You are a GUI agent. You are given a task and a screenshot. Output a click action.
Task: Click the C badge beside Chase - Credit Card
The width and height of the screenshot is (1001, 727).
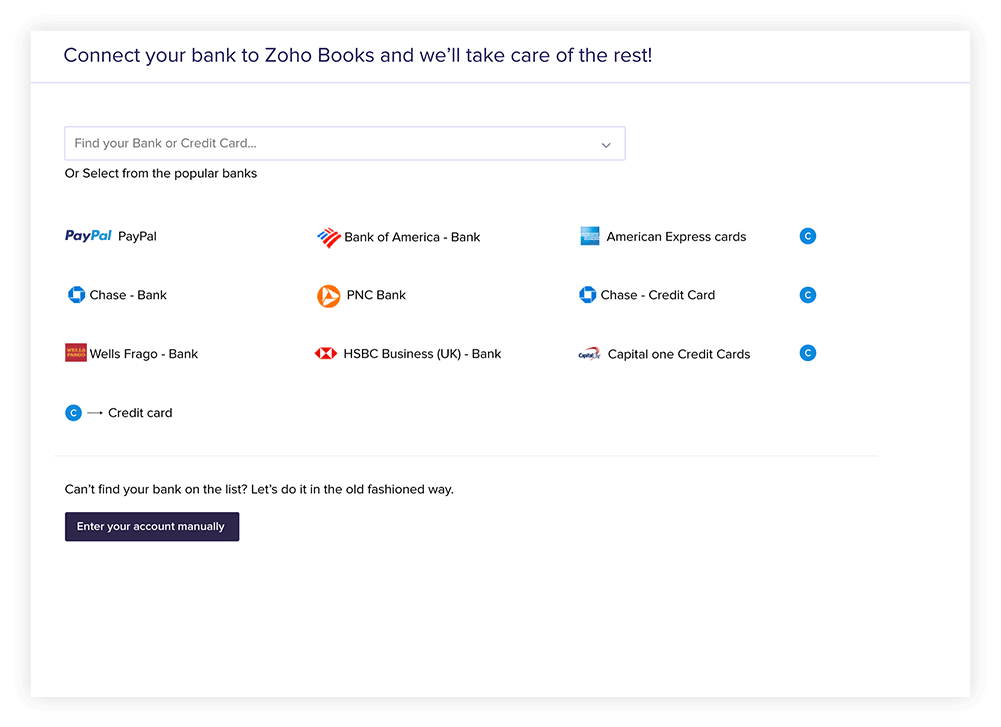click(807, 294)
